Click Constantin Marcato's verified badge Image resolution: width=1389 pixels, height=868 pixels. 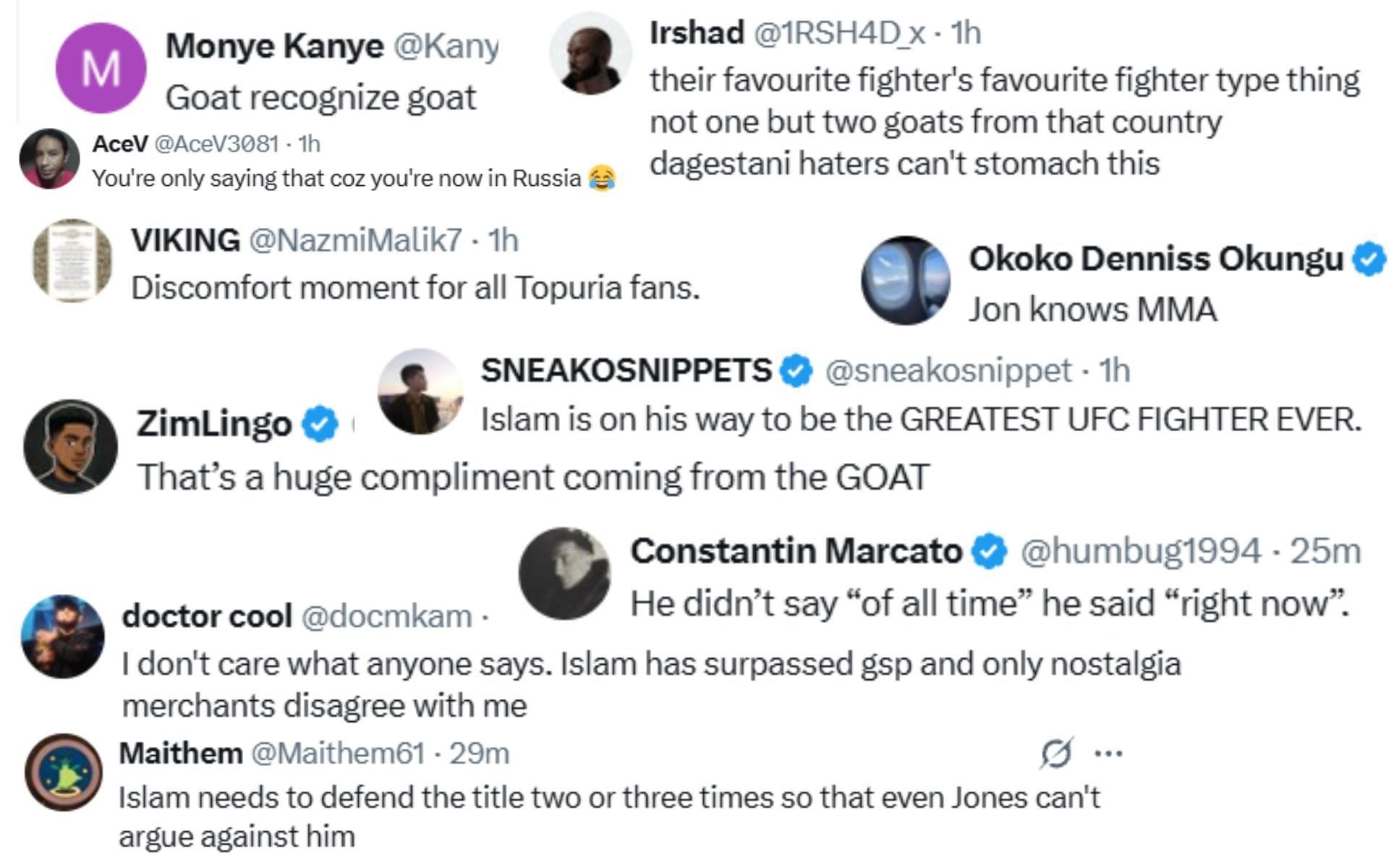click(x=988, y=552)
